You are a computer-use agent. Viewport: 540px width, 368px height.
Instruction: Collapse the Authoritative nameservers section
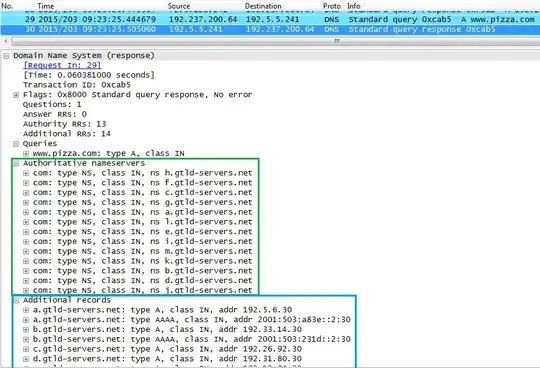[x=16, y=164]
